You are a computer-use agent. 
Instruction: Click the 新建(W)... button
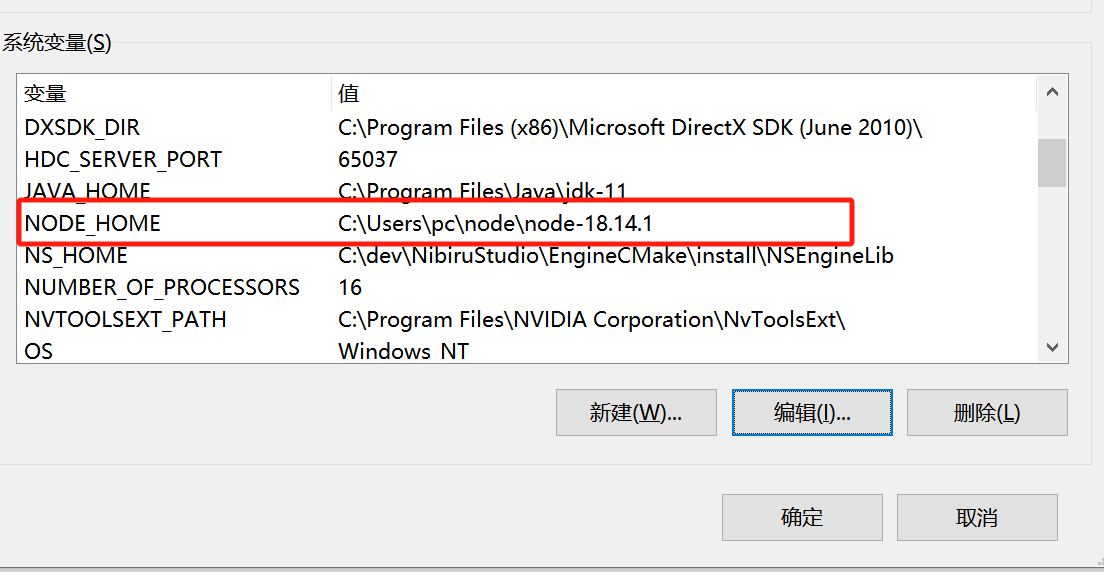(x=636, y=412)
